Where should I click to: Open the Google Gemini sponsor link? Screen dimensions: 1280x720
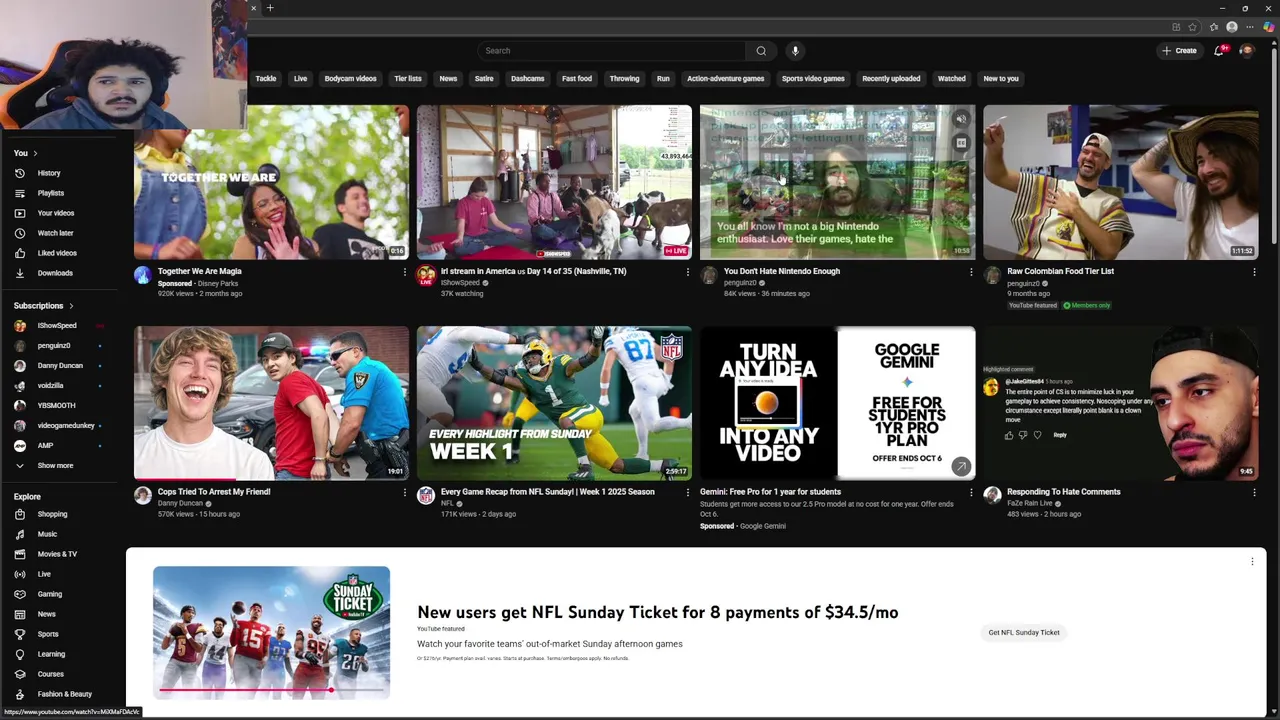(762, 526)
